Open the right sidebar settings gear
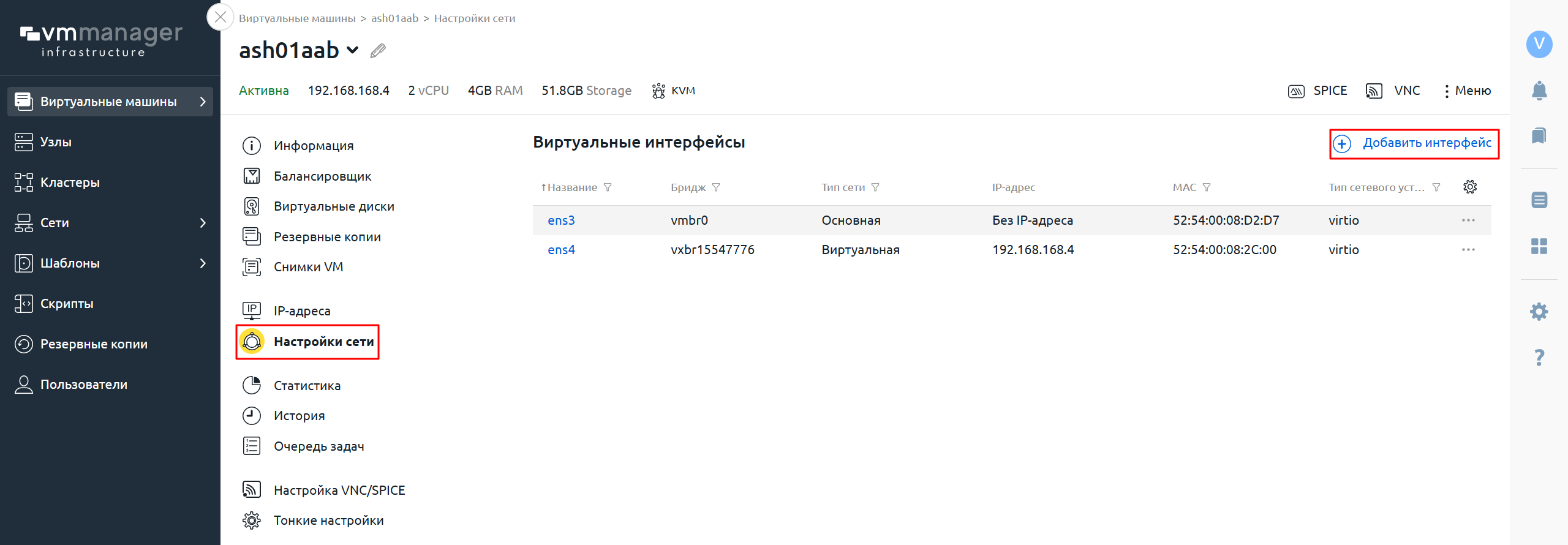 [x=1539, y=312]
